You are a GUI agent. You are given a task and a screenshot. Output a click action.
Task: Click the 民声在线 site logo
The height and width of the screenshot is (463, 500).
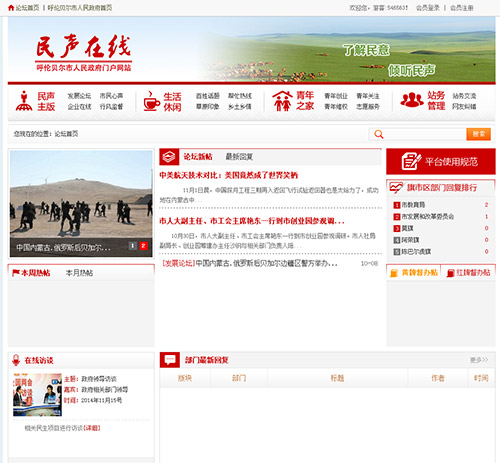coord(84,53)
